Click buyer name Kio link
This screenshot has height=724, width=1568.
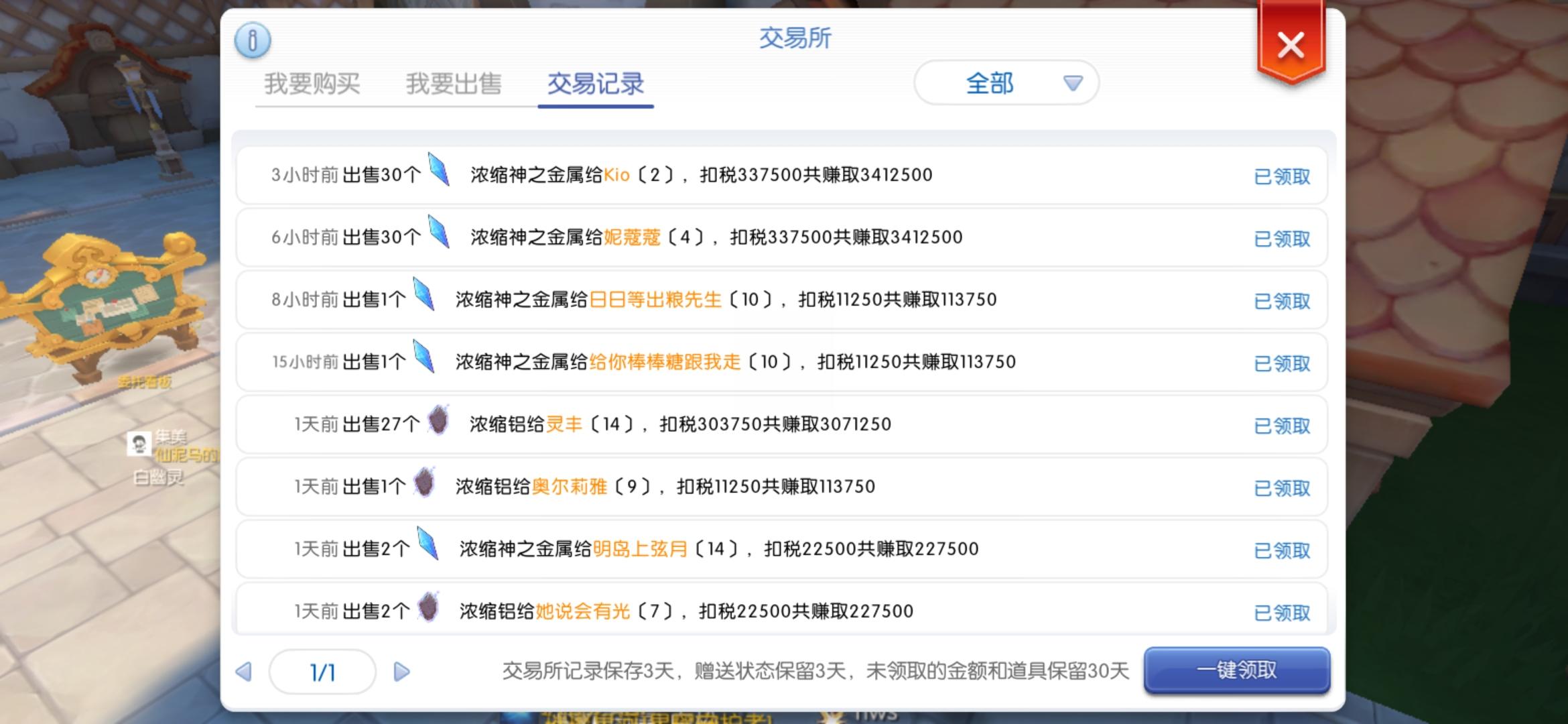tap(616, 176)
